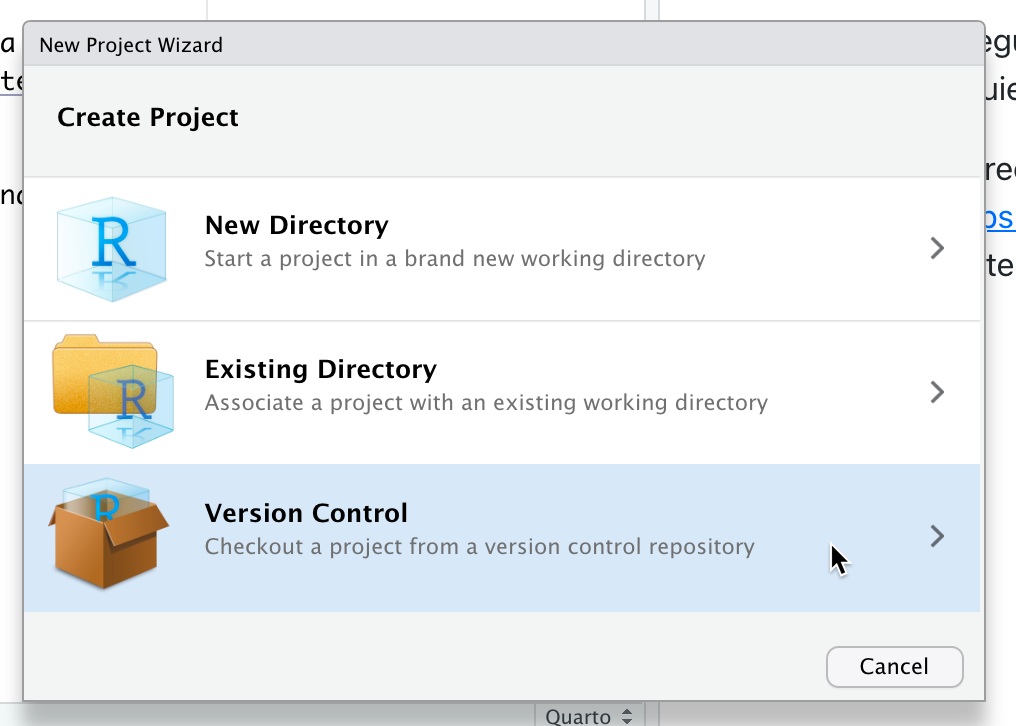Screen dimensions: 1016x726
Task: Choose the New Directory title
Action: point(297,225)
